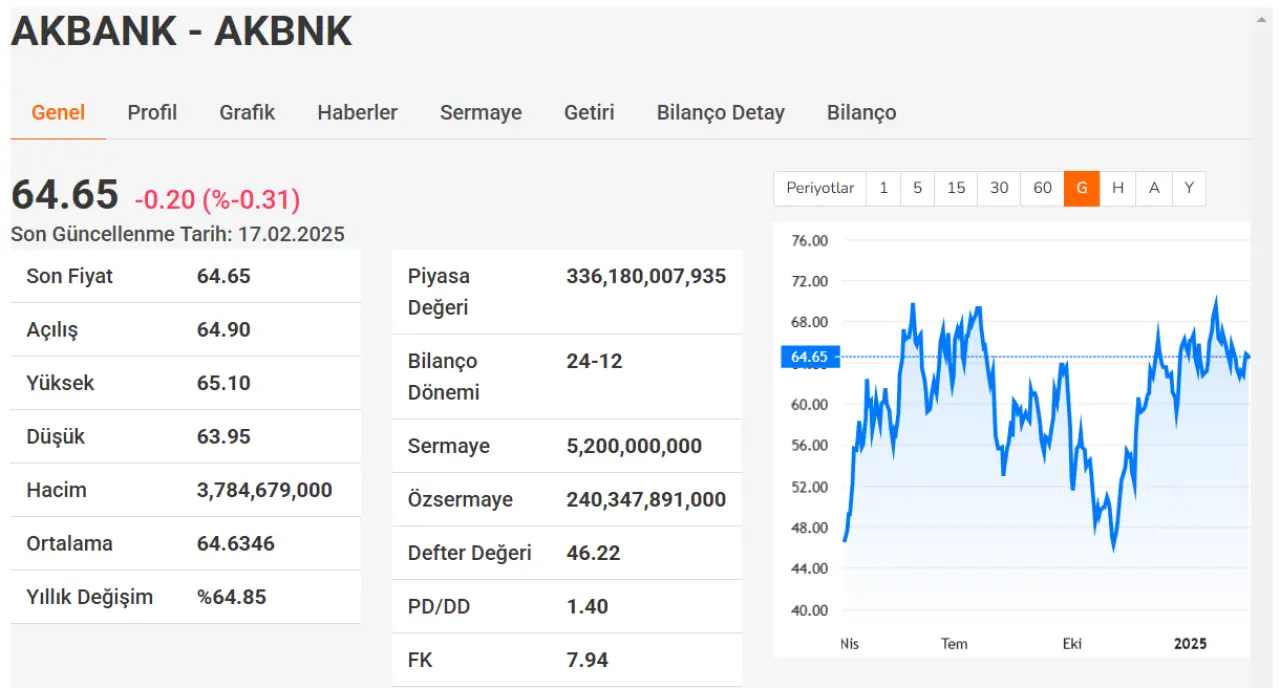Click the -0.20 (%-0.31) change text

(x=217, y=200)
